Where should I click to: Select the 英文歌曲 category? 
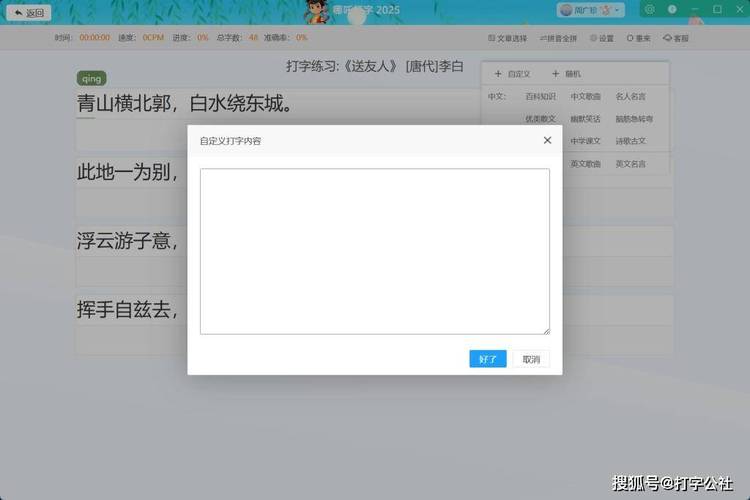pos(585,164)
